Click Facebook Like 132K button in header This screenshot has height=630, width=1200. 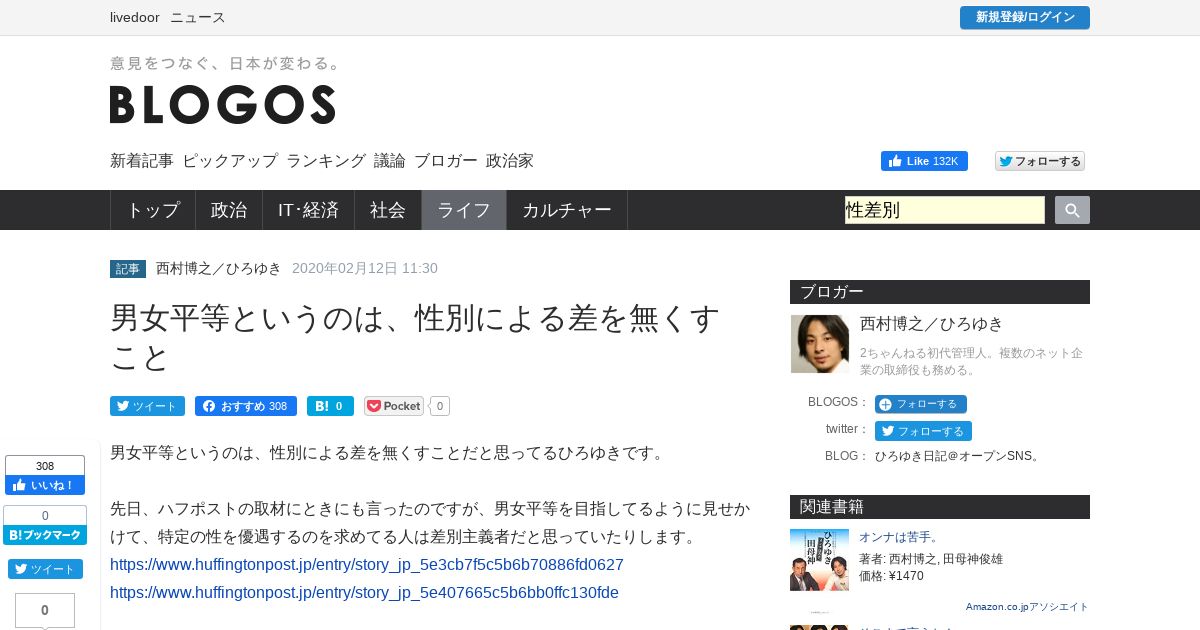coord(924,161)
